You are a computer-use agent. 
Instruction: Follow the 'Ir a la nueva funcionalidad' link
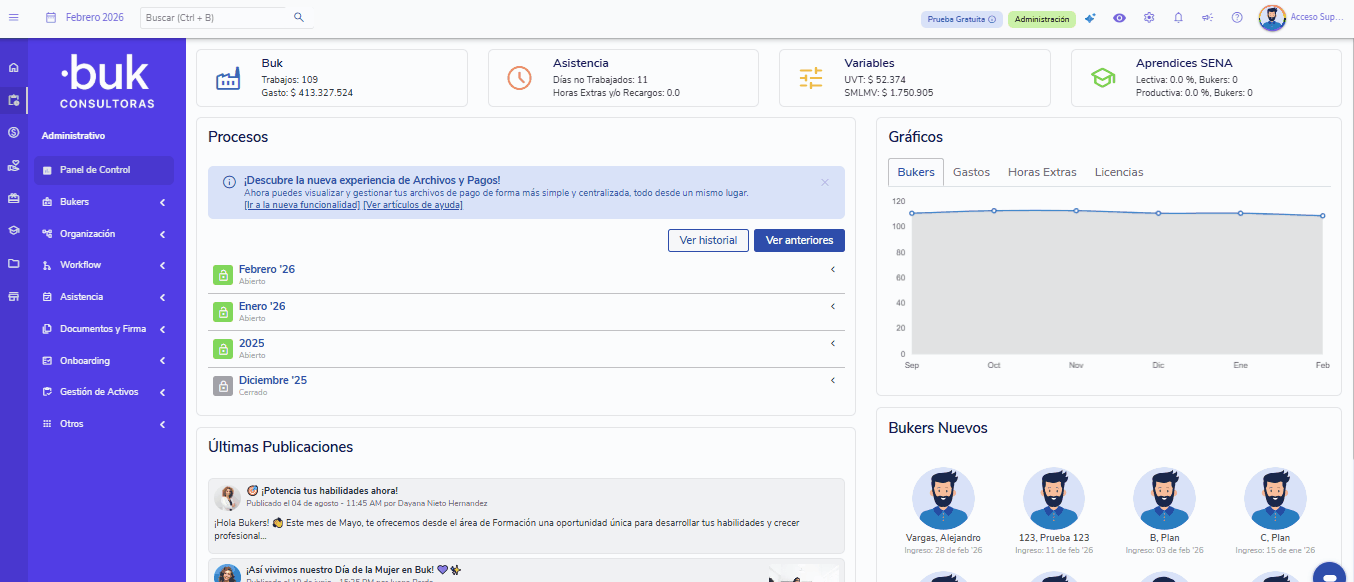point(302,205)
